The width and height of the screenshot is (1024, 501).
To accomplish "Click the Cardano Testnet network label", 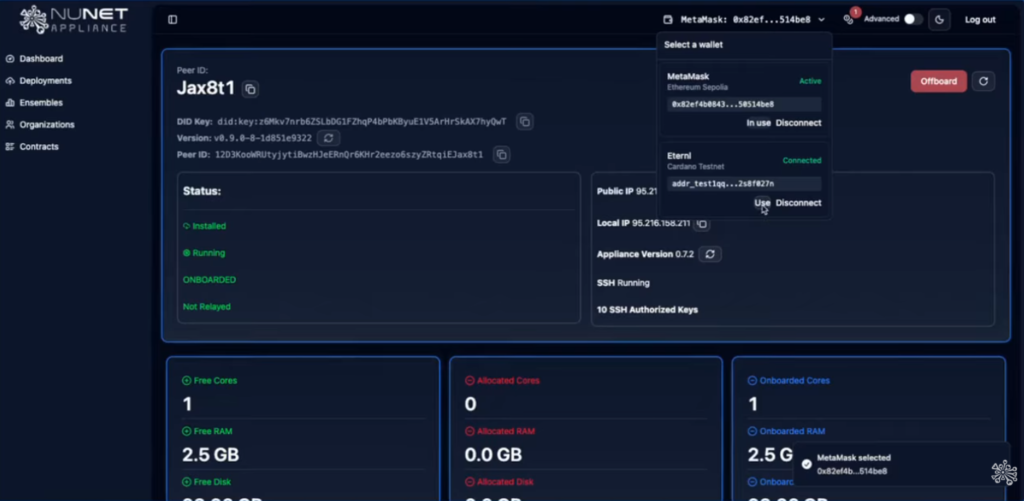I will coord(695,167).
